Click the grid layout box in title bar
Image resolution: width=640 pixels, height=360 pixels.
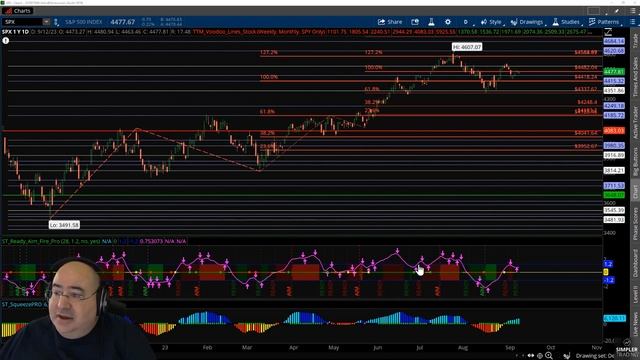point(594,11)
